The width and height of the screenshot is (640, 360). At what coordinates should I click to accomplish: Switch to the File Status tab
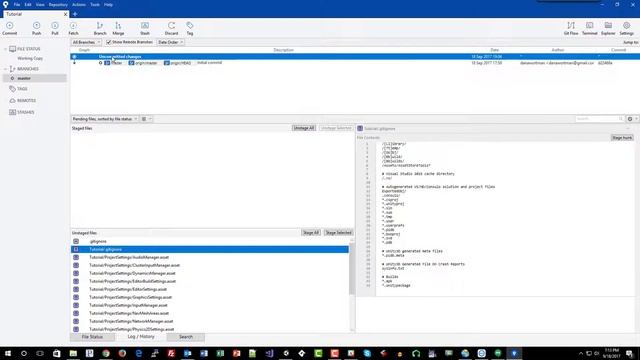pyautogui.click(x=92, y=337)
